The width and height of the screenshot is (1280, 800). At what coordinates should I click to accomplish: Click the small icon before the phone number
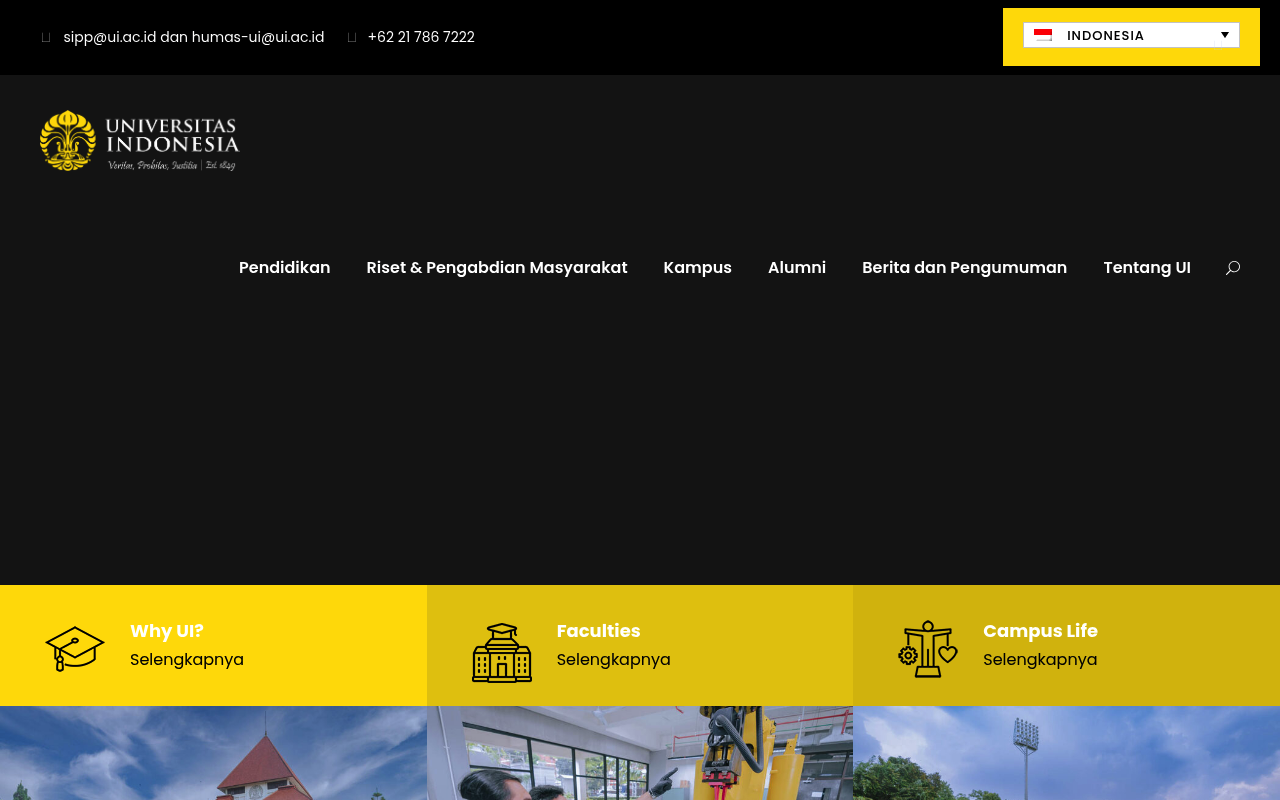352,38
